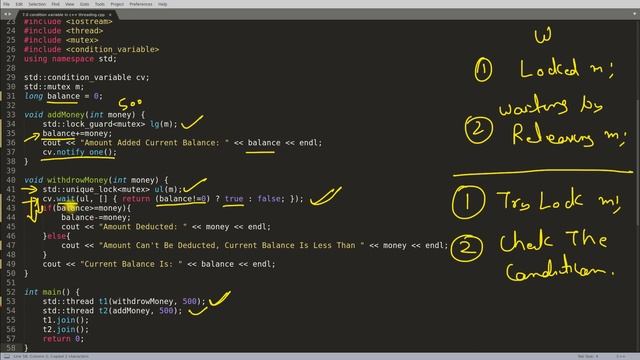Open the Goto menu
This screenshot has width=640, height=360.
pos(84,4)
